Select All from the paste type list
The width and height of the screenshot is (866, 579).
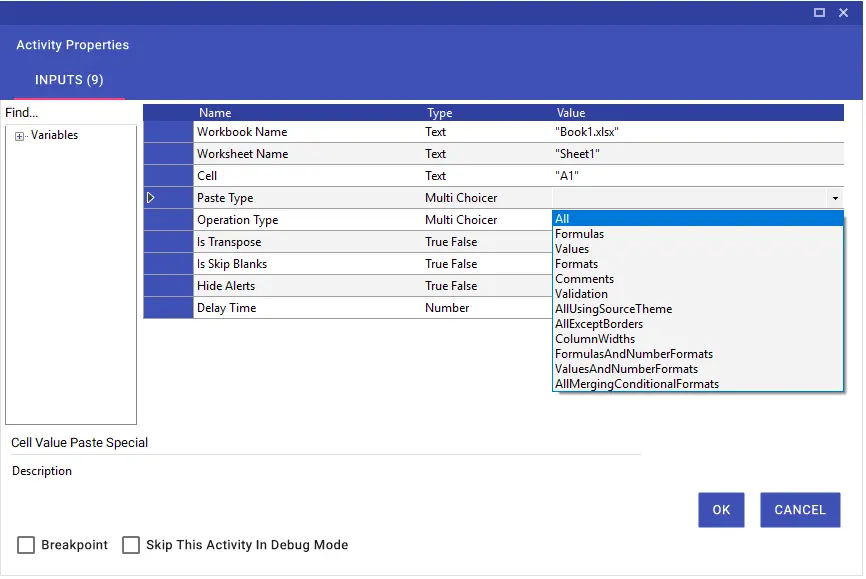pyautogui.click(x=698, y=219)
